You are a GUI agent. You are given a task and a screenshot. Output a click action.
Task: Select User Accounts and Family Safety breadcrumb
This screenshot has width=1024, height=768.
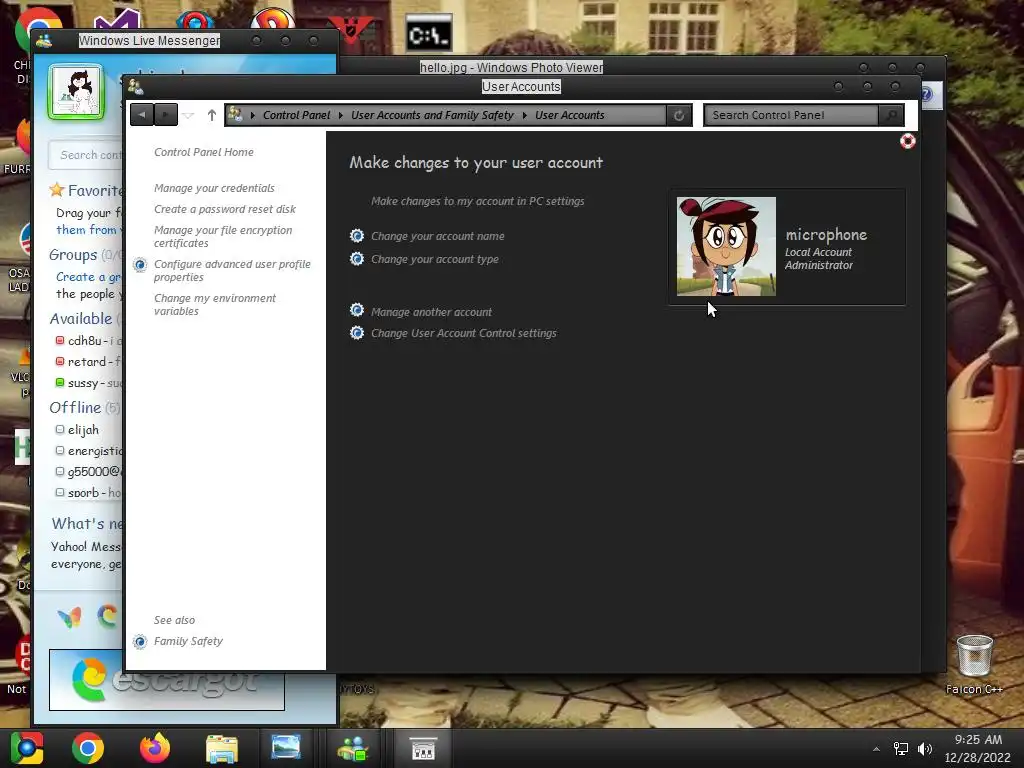click(x=432, y=115)
